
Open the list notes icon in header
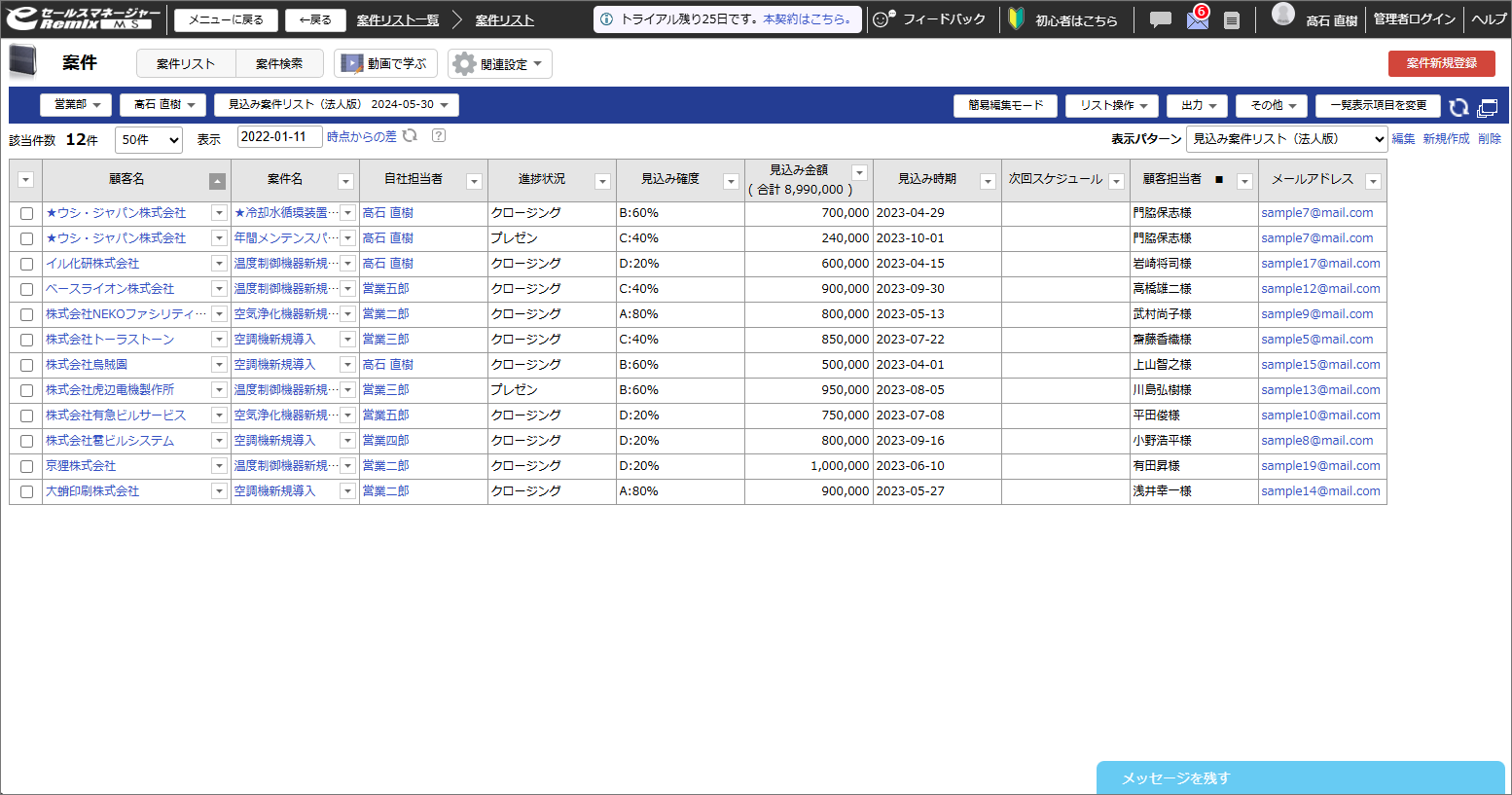(x=1232, y=19)
